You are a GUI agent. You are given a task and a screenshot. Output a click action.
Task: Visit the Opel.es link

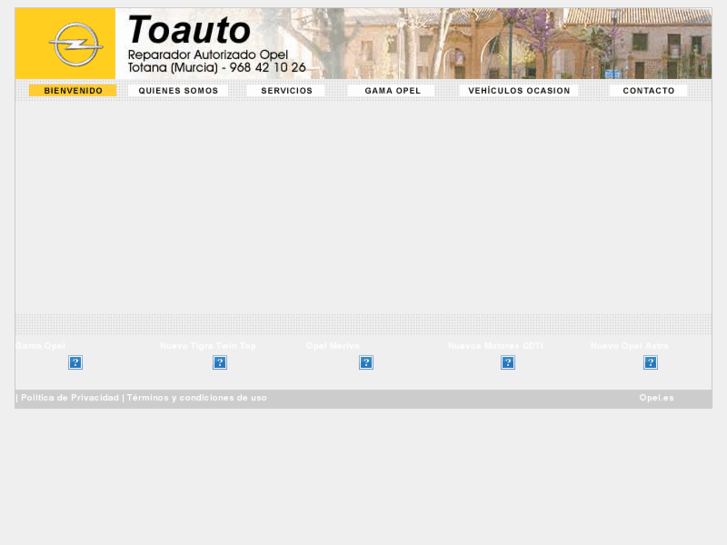click(657, 398)
